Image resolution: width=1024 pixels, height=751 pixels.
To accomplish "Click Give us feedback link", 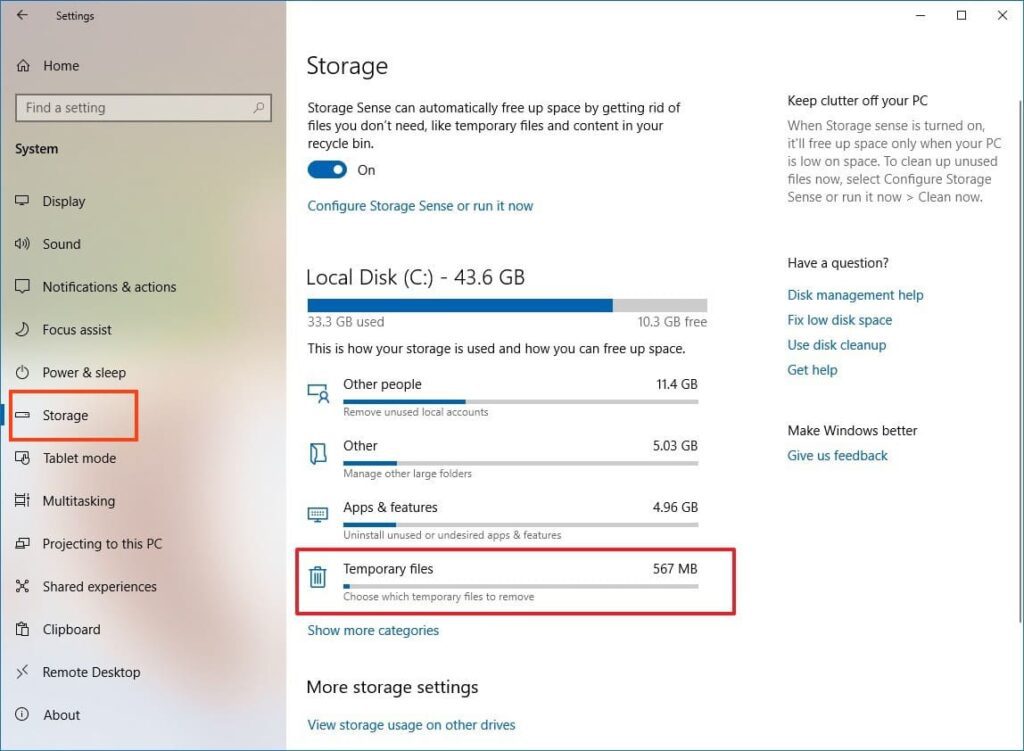I will (837, 455).
